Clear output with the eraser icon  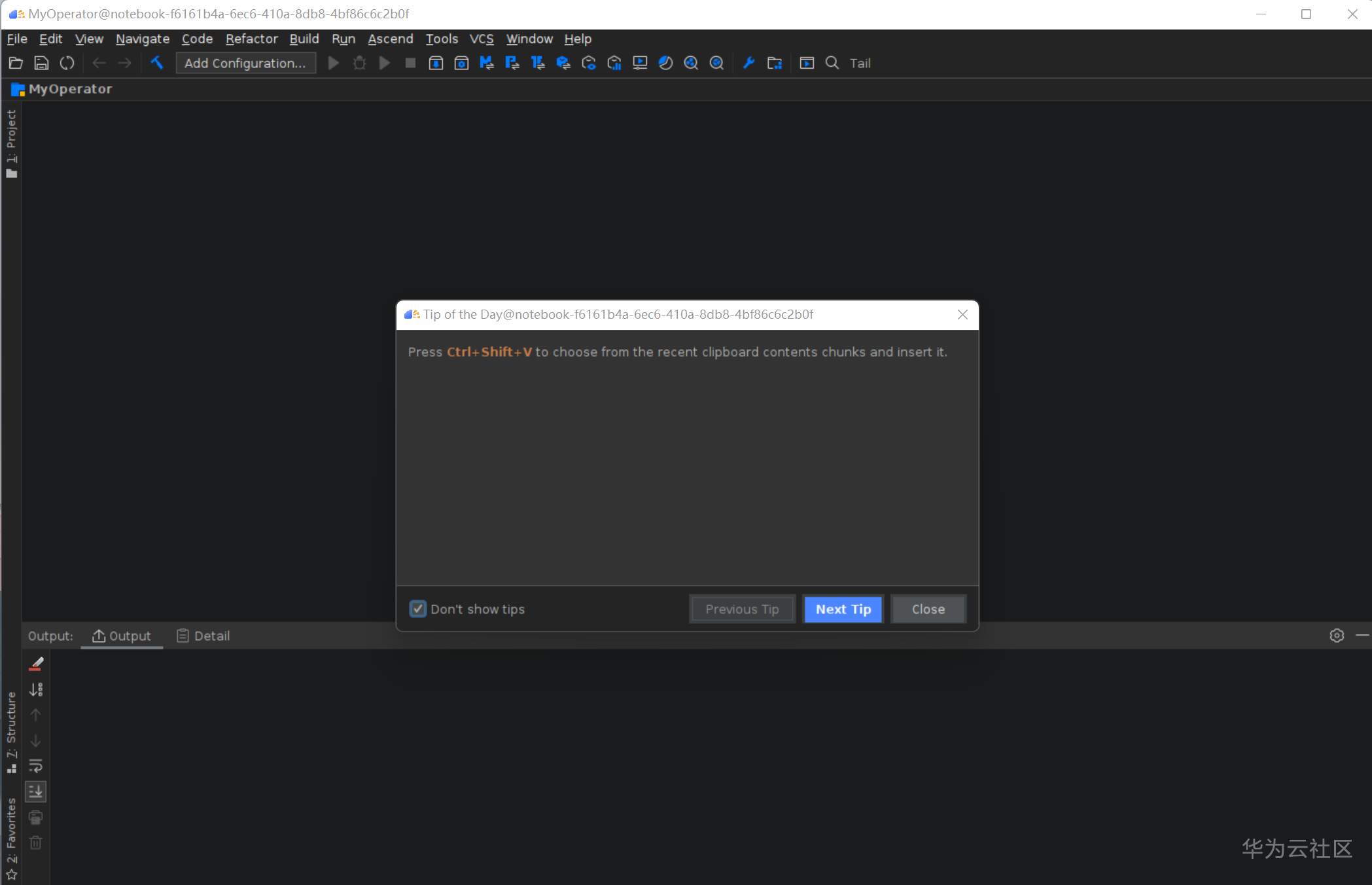pyautogui.click(x=36, y=664)
